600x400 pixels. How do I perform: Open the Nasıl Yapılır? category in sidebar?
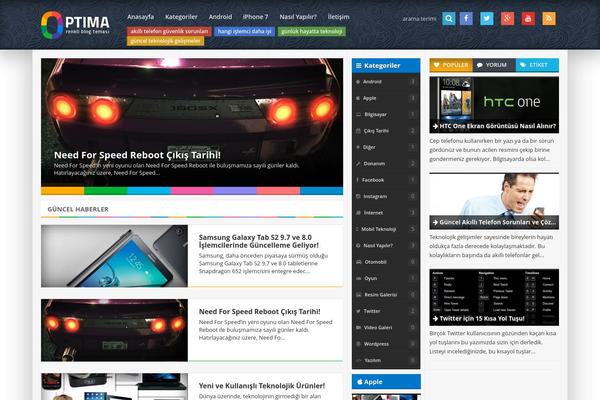tap(386, 246)
